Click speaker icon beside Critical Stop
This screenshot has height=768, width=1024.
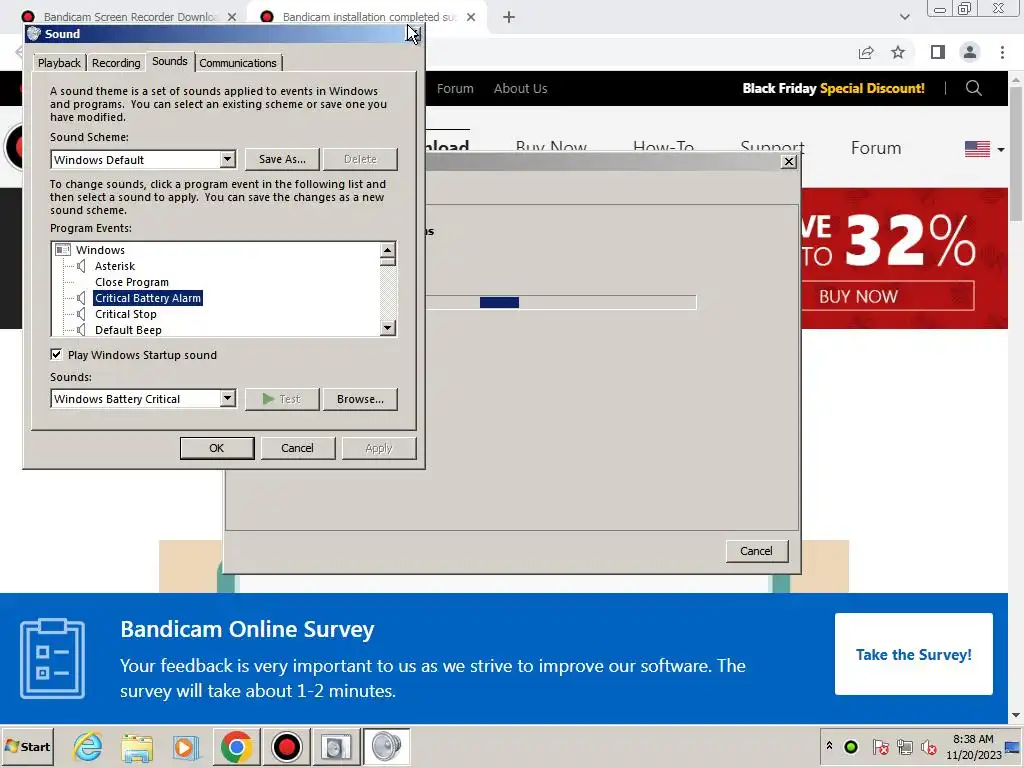tap(82, 314)
